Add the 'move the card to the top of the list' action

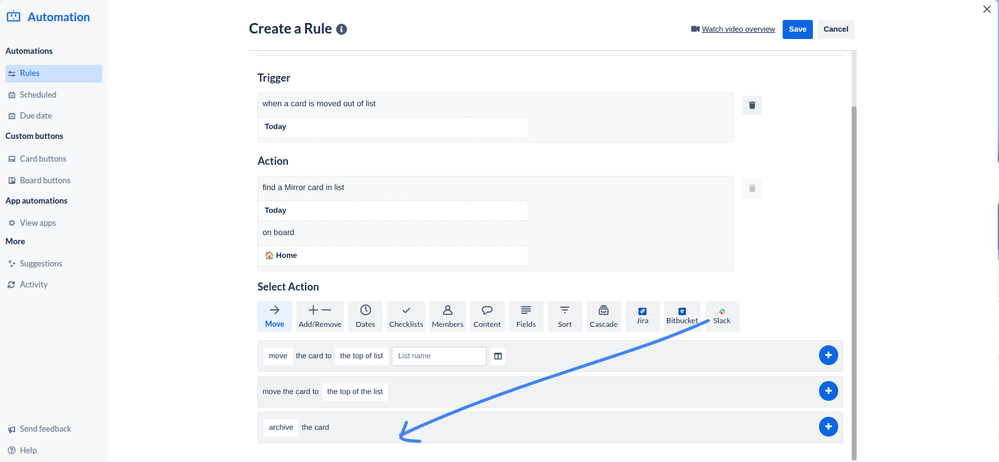coord(828,391)
